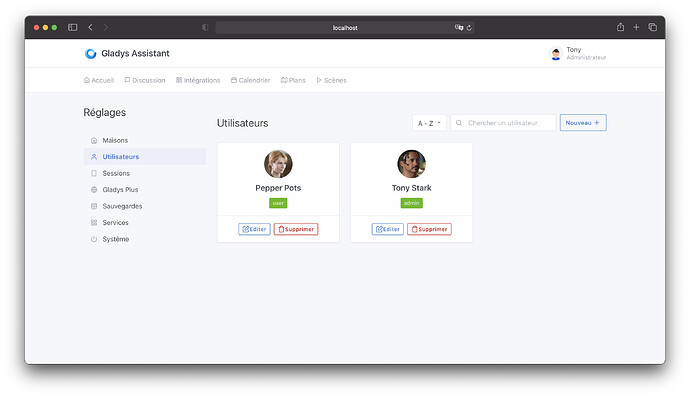Click the Système power icon
This screenshot has width=690, height=397.
pos(94,239)
